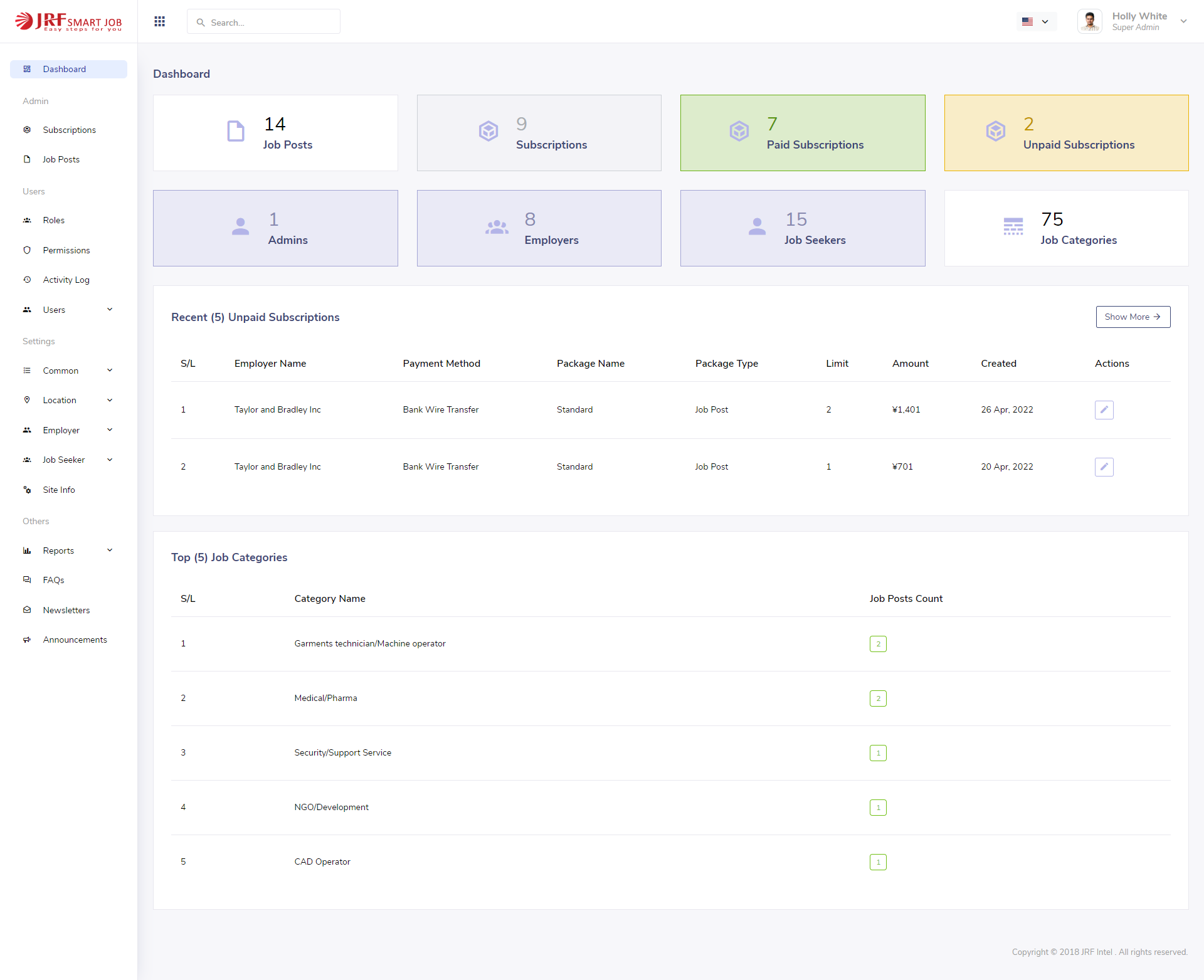Screen dimensions: 1204x980
Task: Open the 9 Subscriptions card
Action: (539, 133)
